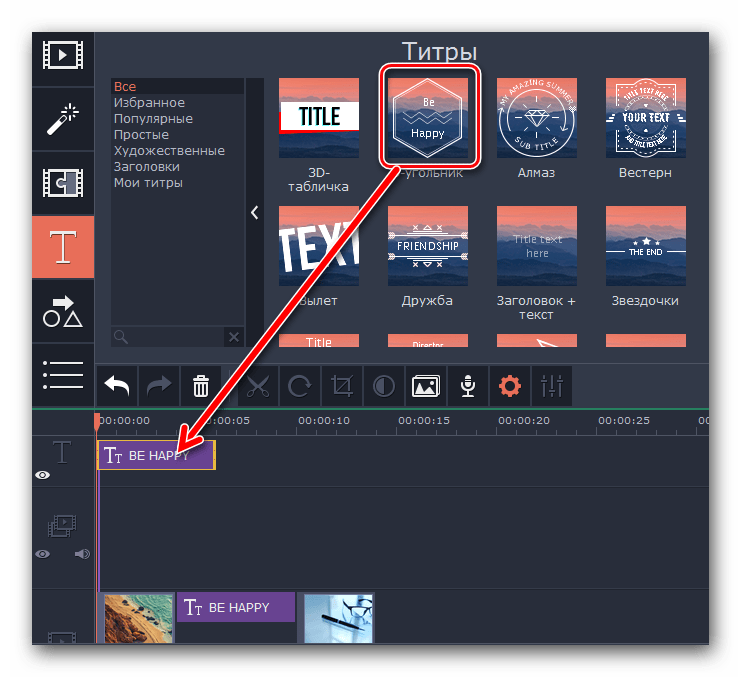Open Clip properties gear icon
This screenshot has width=741, height=677.
[x=509, y=386]
